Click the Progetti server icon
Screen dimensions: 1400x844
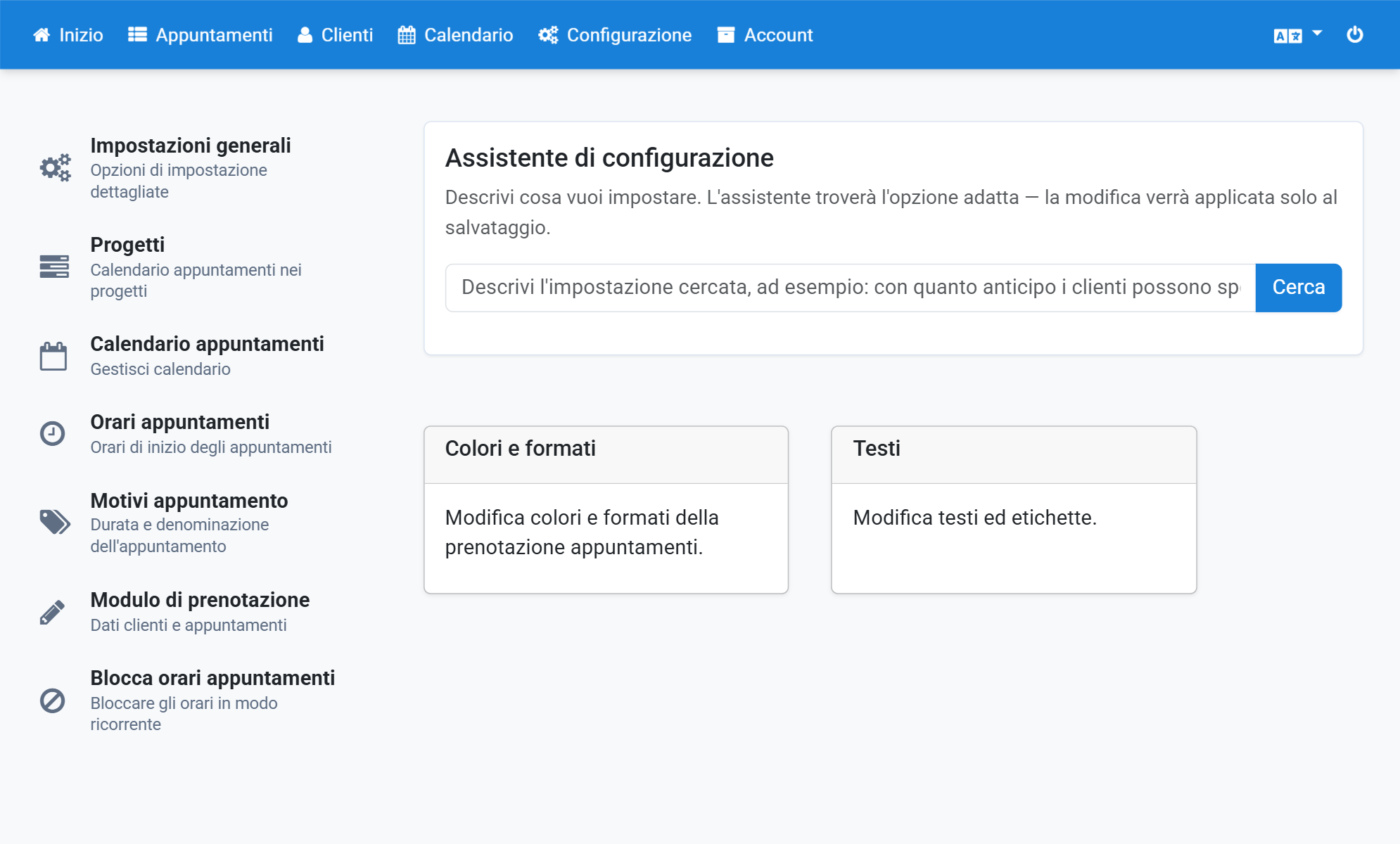(x=54, y=267)
